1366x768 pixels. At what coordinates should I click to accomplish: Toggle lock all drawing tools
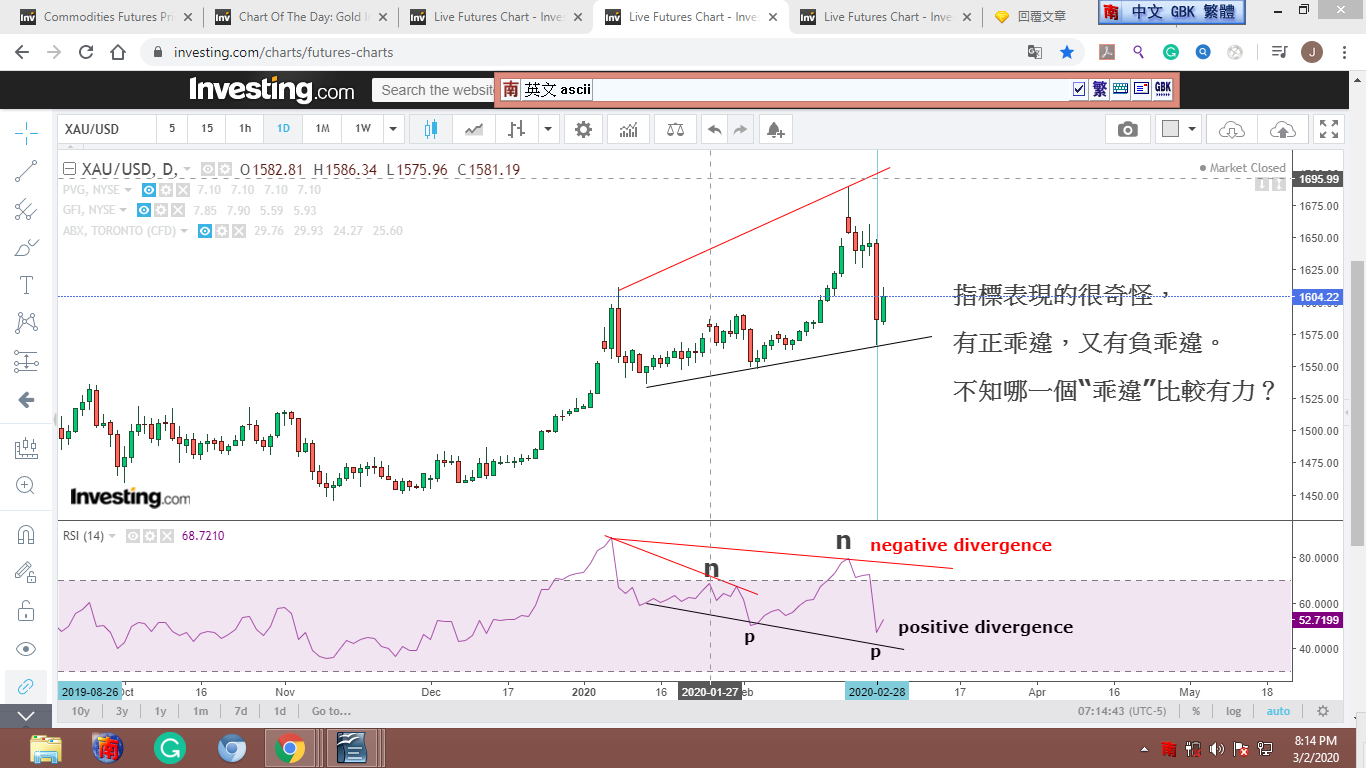click(27, 610)
